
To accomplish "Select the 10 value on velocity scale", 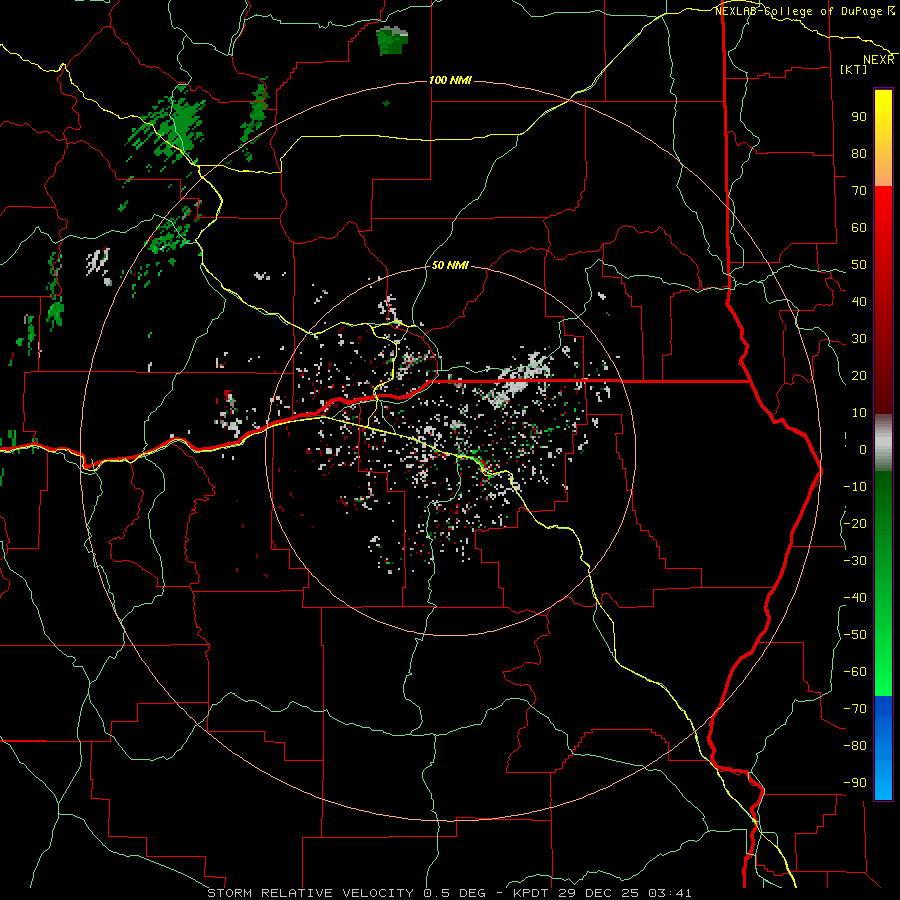I will pyautogui.click(x=859, y=413).
